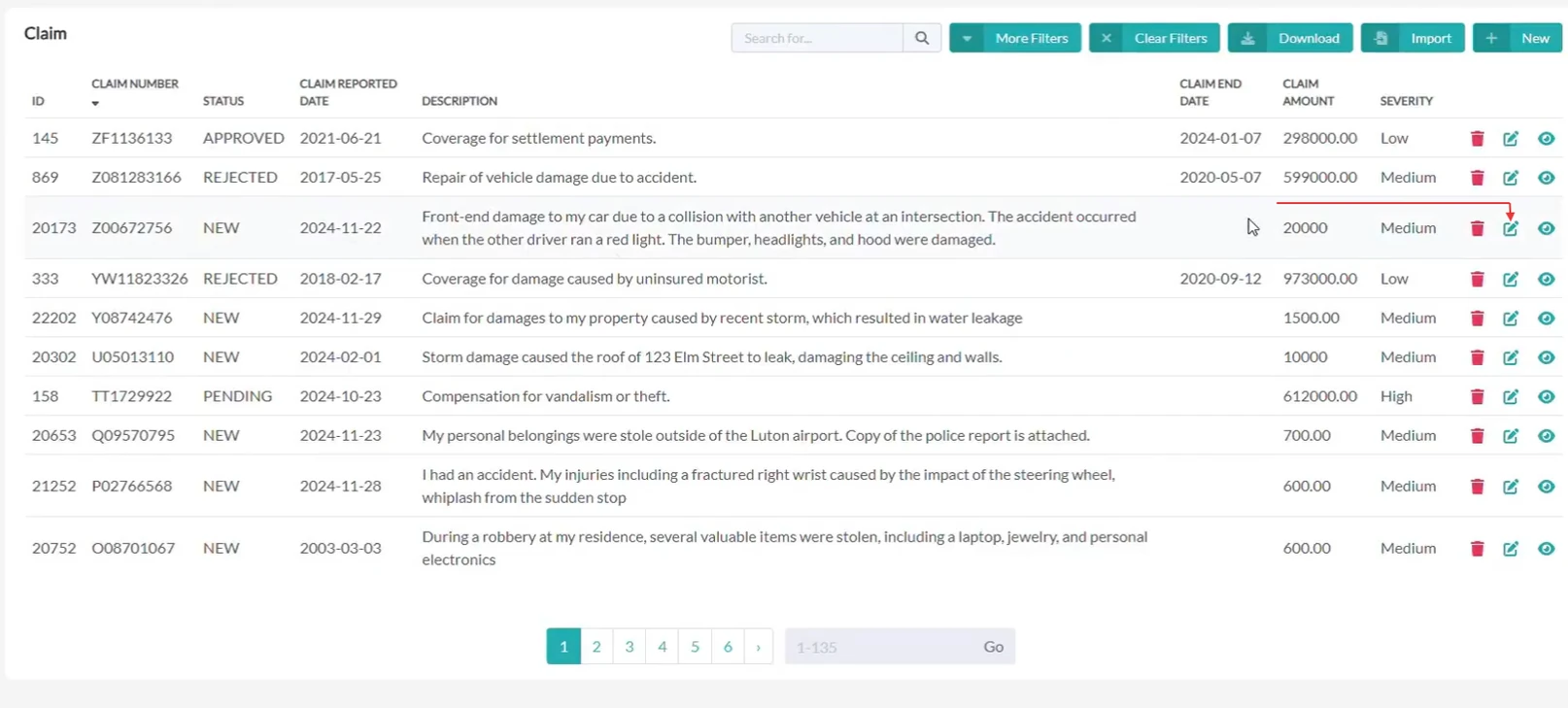The width and height of the screenshot is (1568, 708).
Task: Focus the Search for input field
Action: point(817,38)
